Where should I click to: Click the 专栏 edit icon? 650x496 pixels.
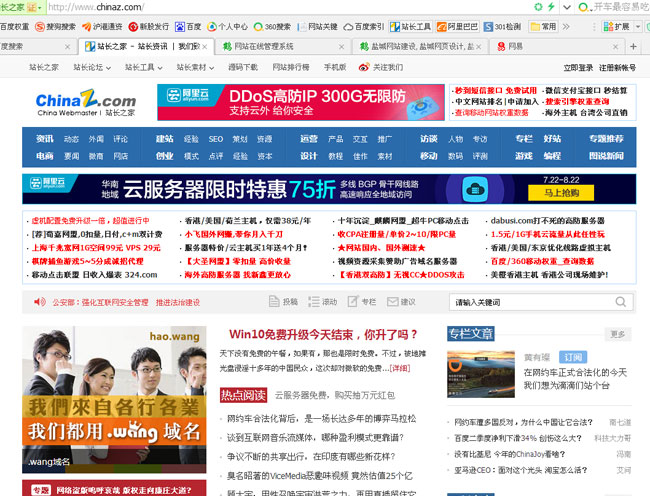(x=352, y=301)
